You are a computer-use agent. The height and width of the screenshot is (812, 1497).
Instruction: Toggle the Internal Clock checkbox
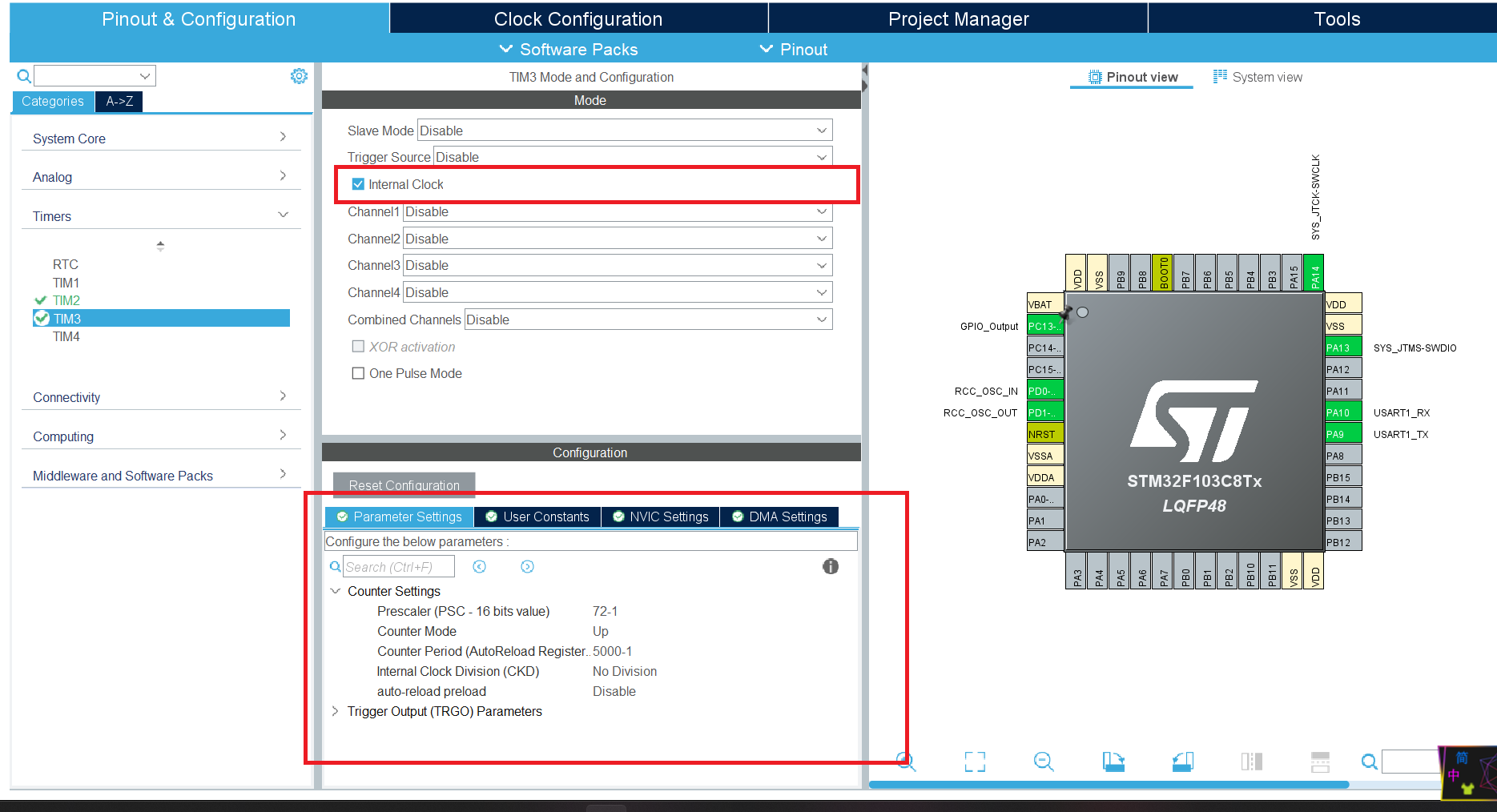(358, 184)
